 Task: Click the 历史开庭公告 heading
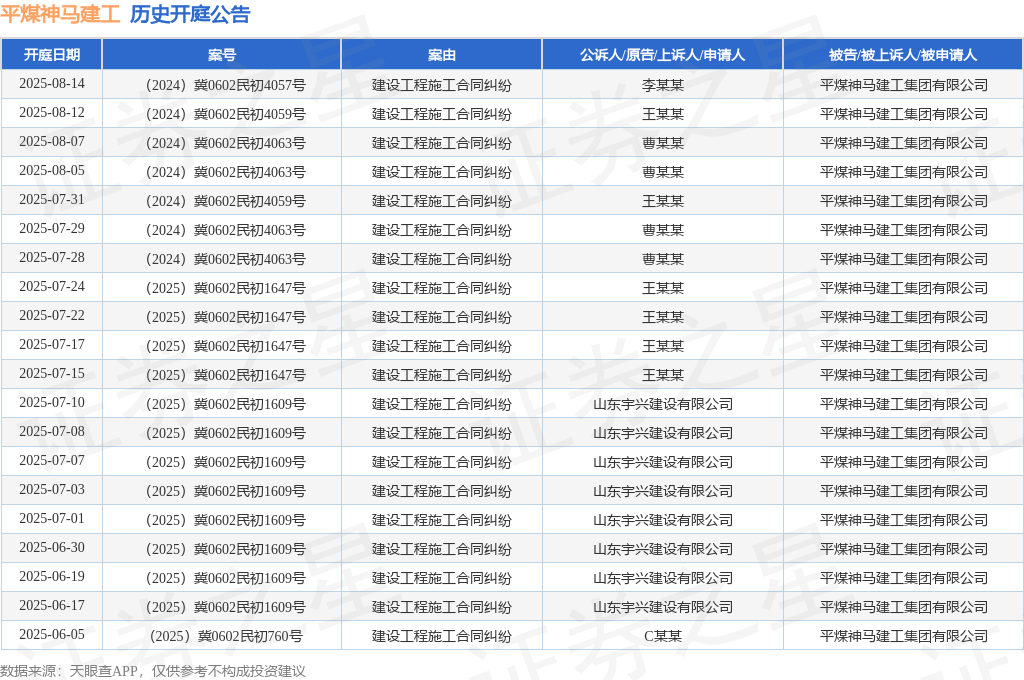coord(190,14)
